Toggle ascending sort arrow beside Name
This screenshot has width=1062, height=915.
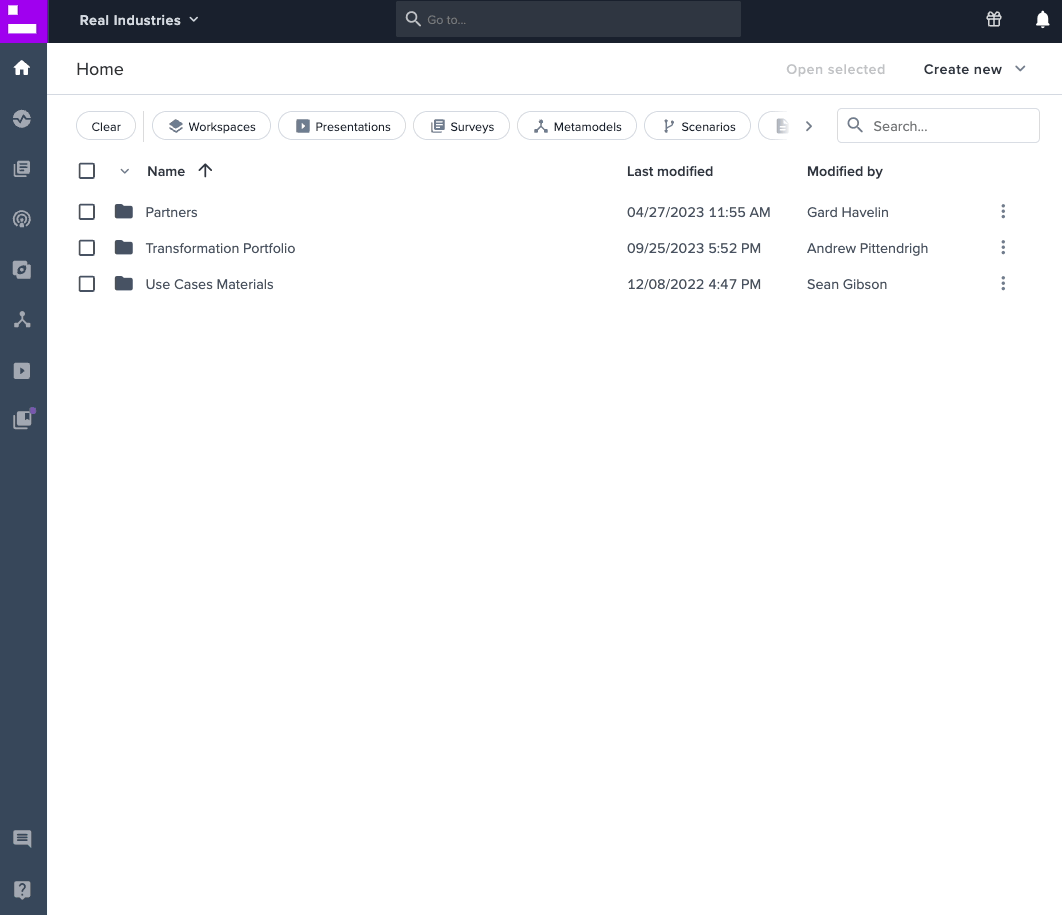point(205,171)
